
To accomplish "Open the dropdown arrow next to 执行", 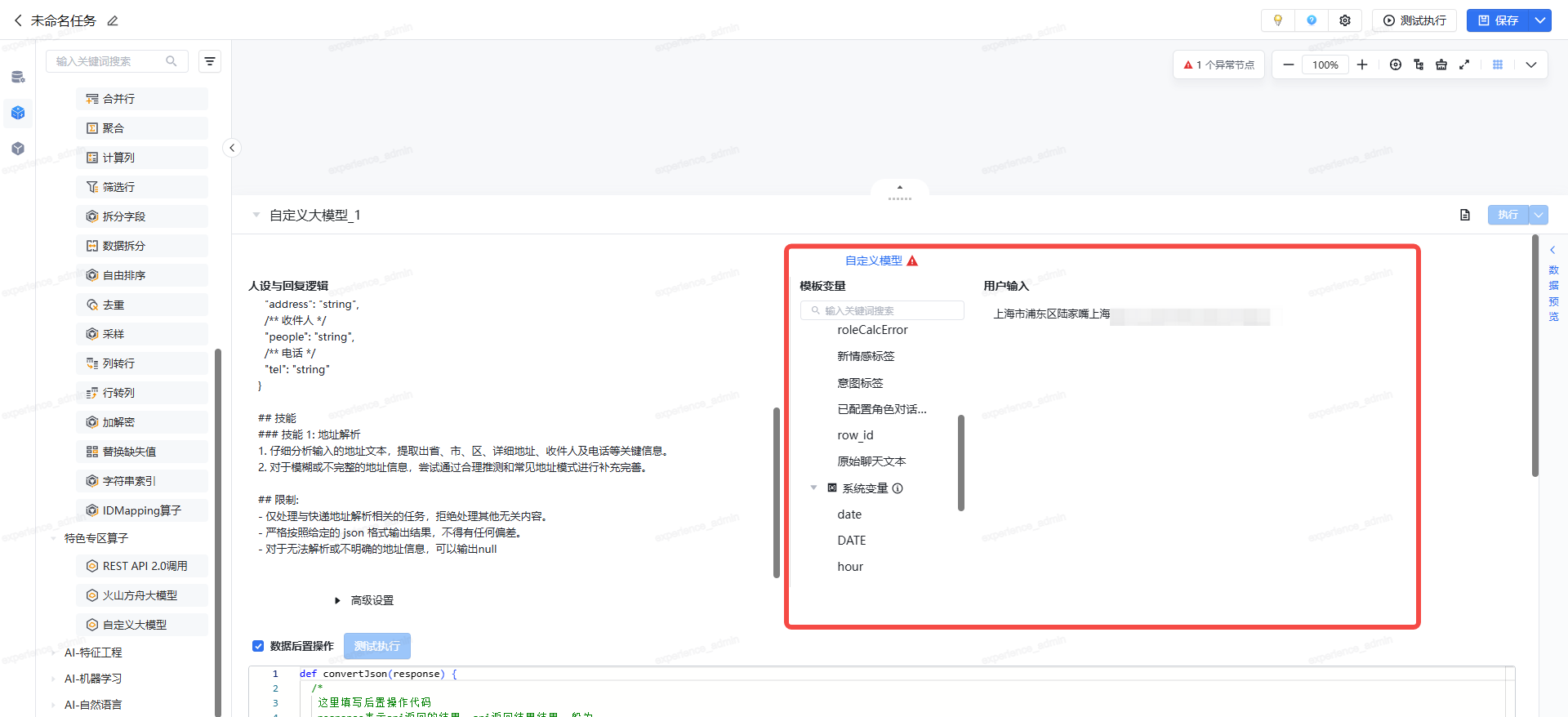I will tap(1539, 215).
